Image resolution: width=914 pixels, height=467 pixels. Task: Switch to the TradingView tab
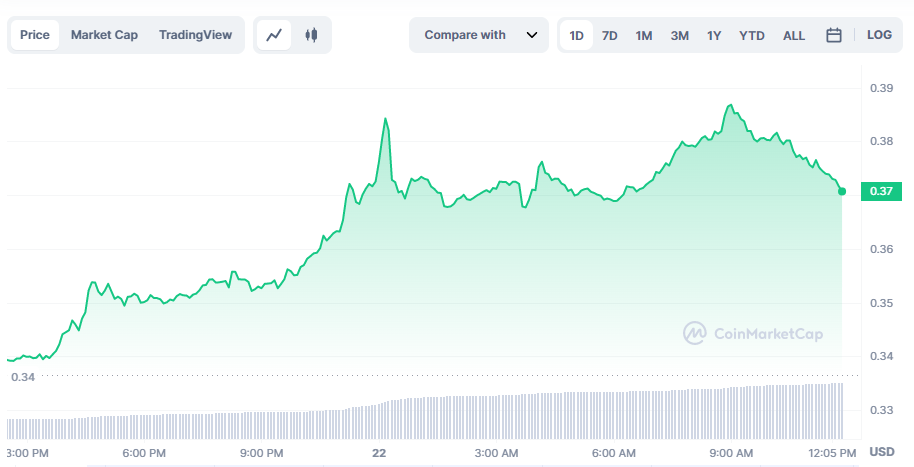coord(195,35)
